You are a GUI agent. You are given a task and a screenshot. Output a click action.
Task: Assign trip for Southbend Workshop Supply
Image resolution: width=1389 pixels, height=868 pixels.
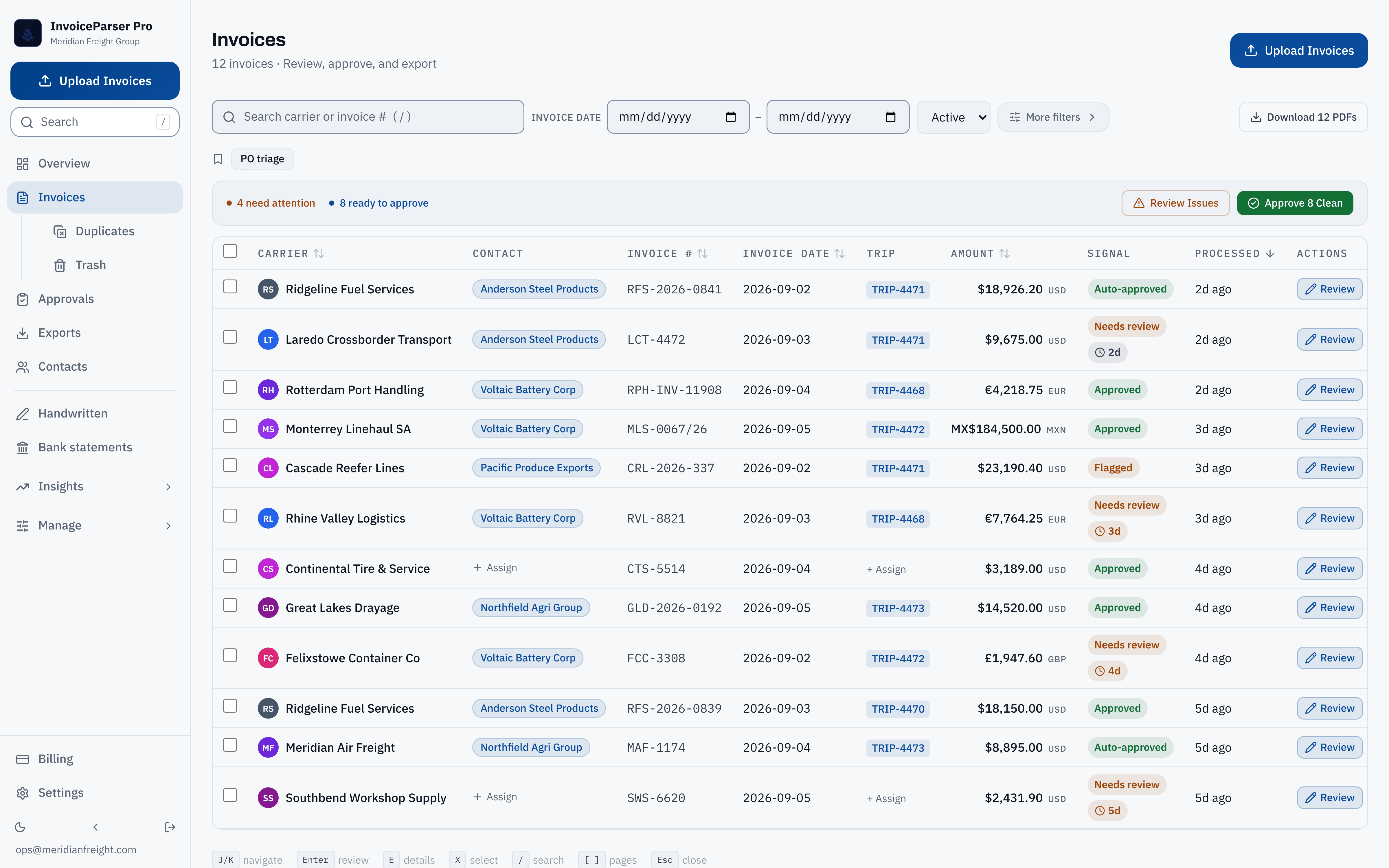[x=886, y=799]
